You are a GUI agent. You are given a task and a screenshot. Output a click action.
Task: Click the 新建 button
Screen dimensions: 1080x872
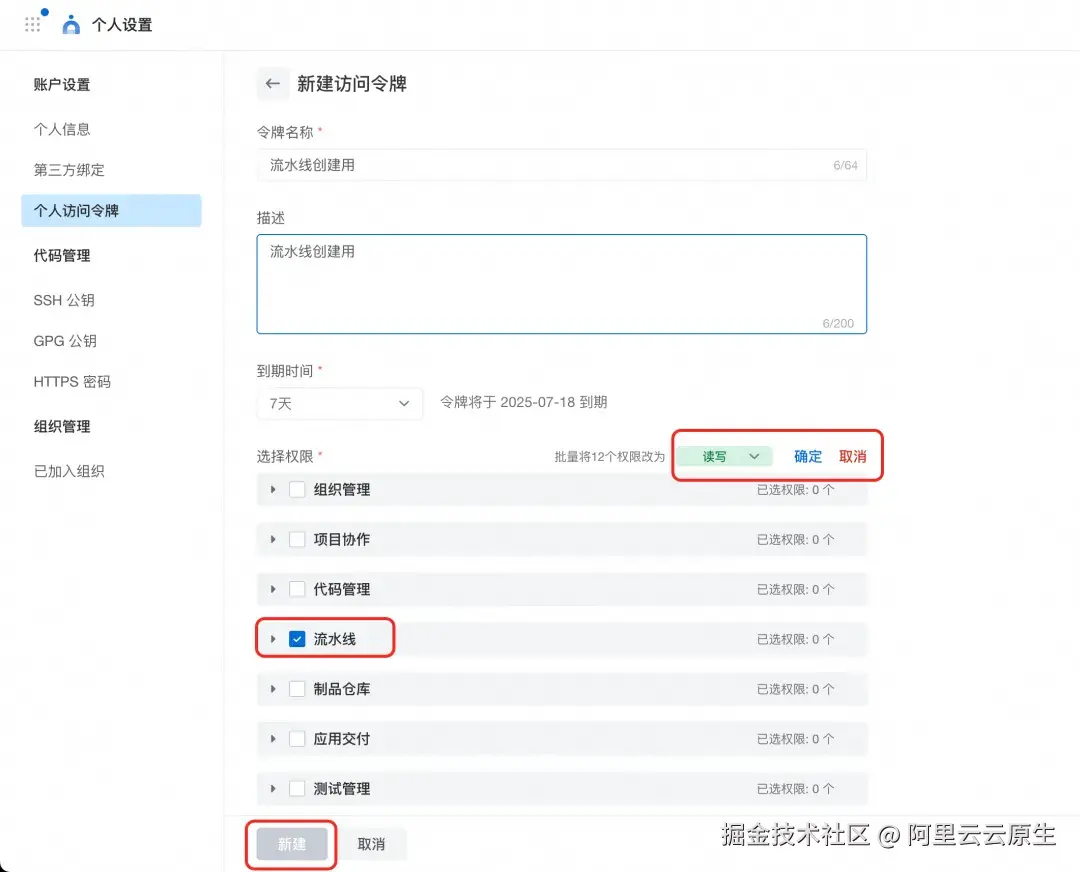[292, 844]
